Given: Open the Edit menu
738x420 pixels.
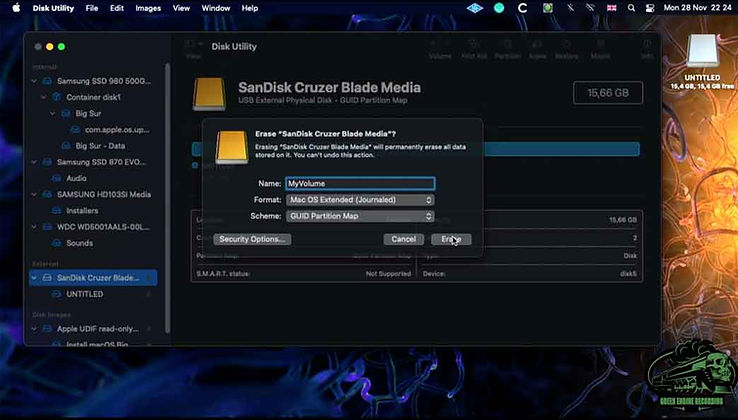Looking at the screenshot, I should (117, 8).
